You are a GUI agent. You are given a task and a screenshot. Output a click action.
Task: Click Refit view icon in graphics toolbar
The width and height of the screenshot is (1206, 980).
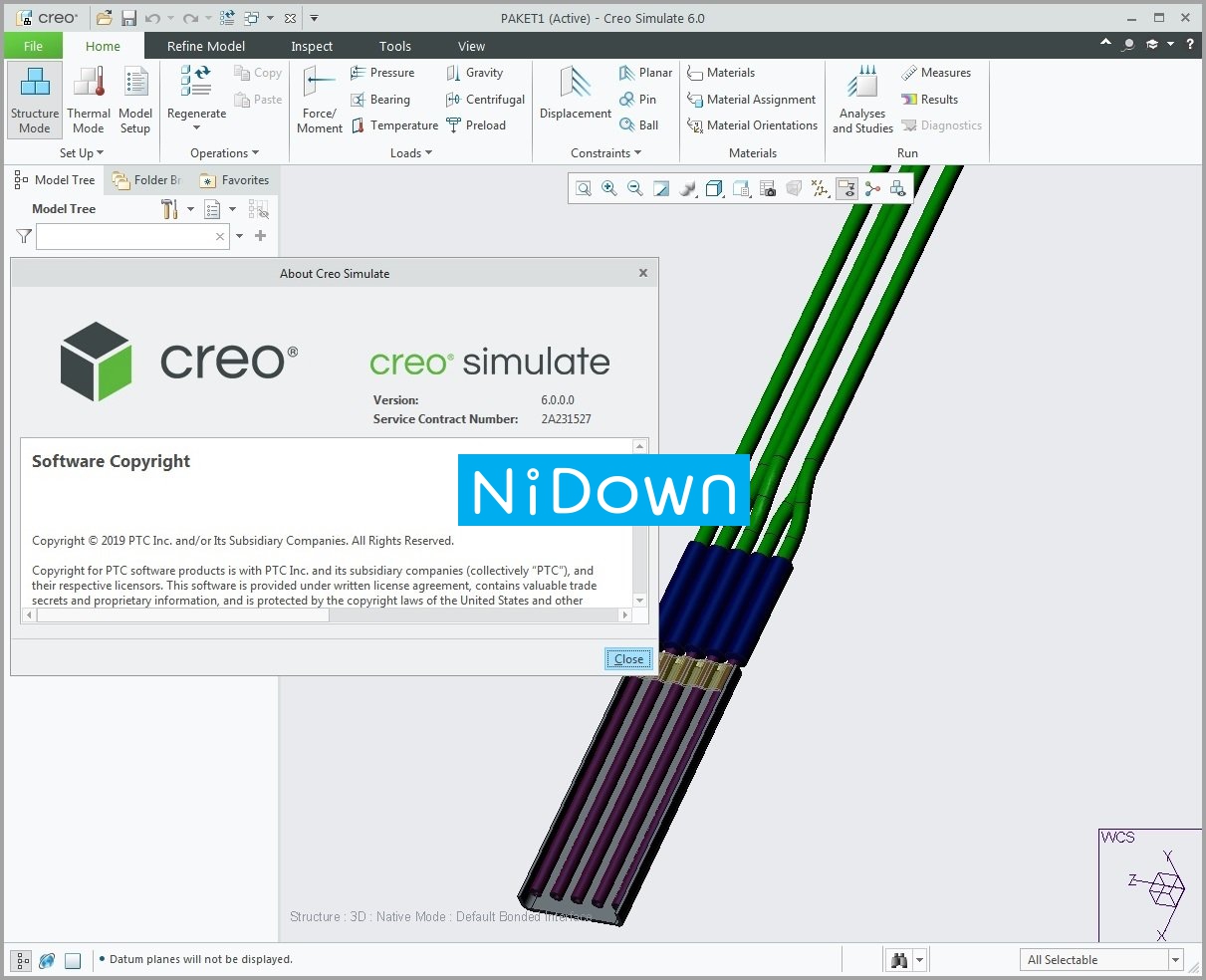pos(584,188)
